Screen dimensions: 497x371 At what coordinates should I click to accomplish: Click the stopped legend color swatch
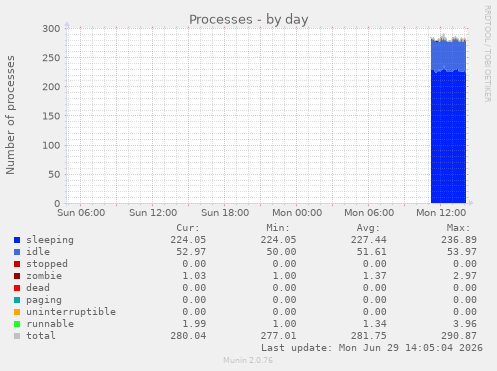17,264
